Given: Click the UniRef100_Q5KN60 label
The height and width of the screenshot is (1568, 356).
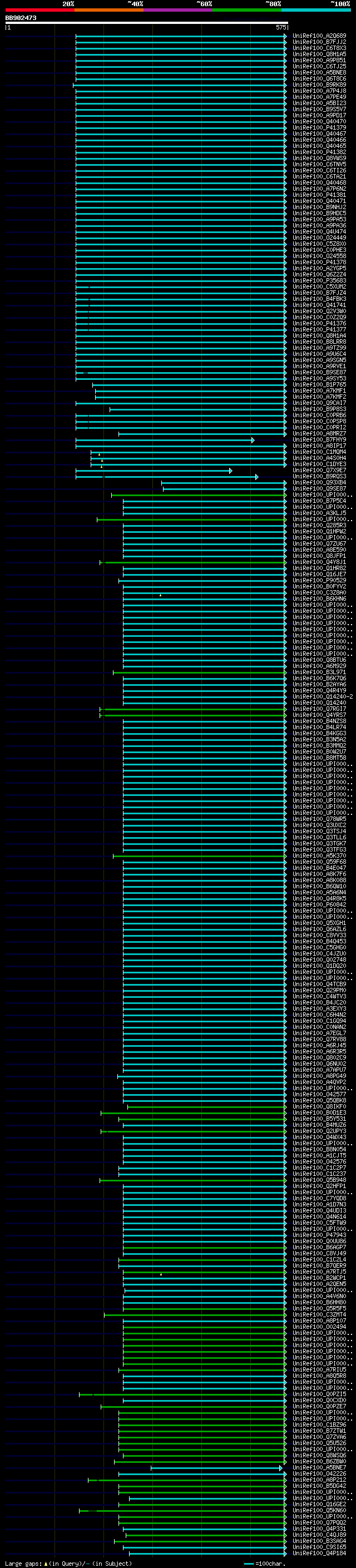Looking at the screenshot, I should click(319, 1510).
